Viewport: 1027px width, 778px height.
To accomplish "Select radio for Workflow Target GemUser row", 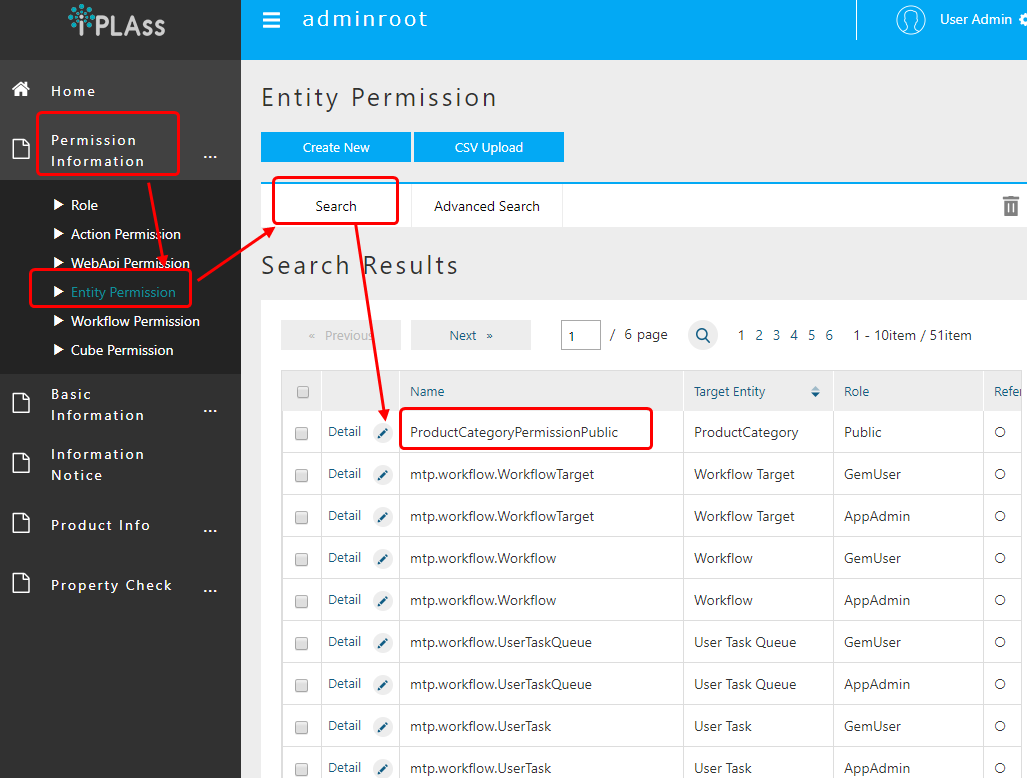I will 999,474.
